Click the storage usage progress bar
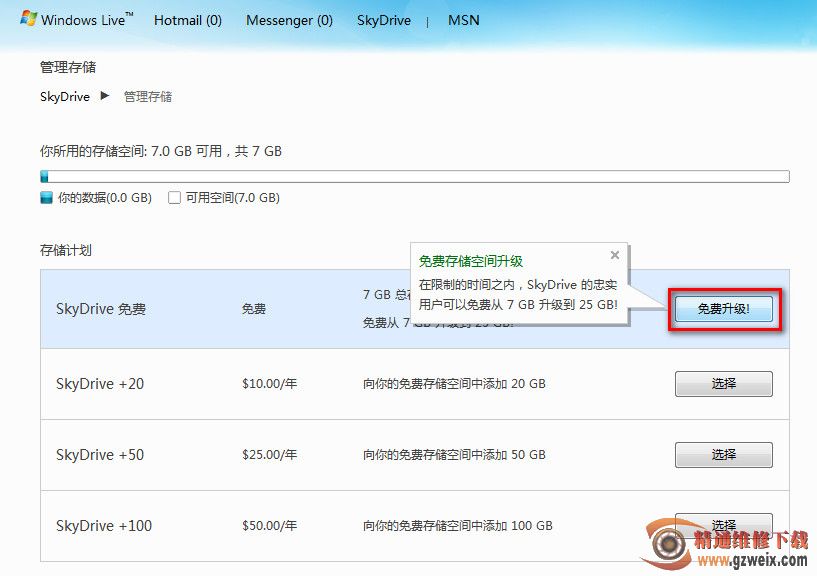This screenshot has width=817, height=576. click(415, 176)
